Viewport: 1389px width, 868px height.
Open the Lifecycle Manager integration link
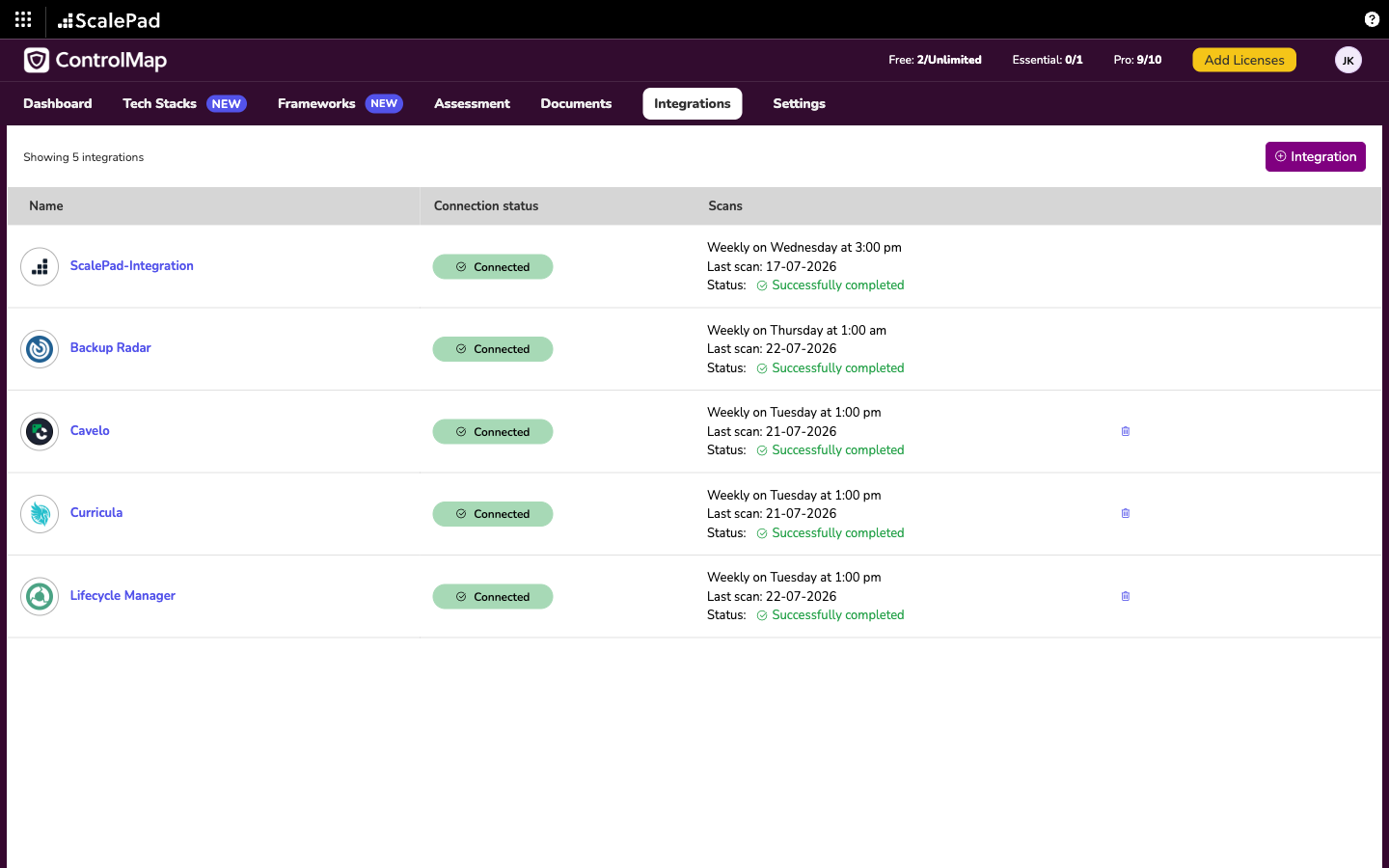123,596
